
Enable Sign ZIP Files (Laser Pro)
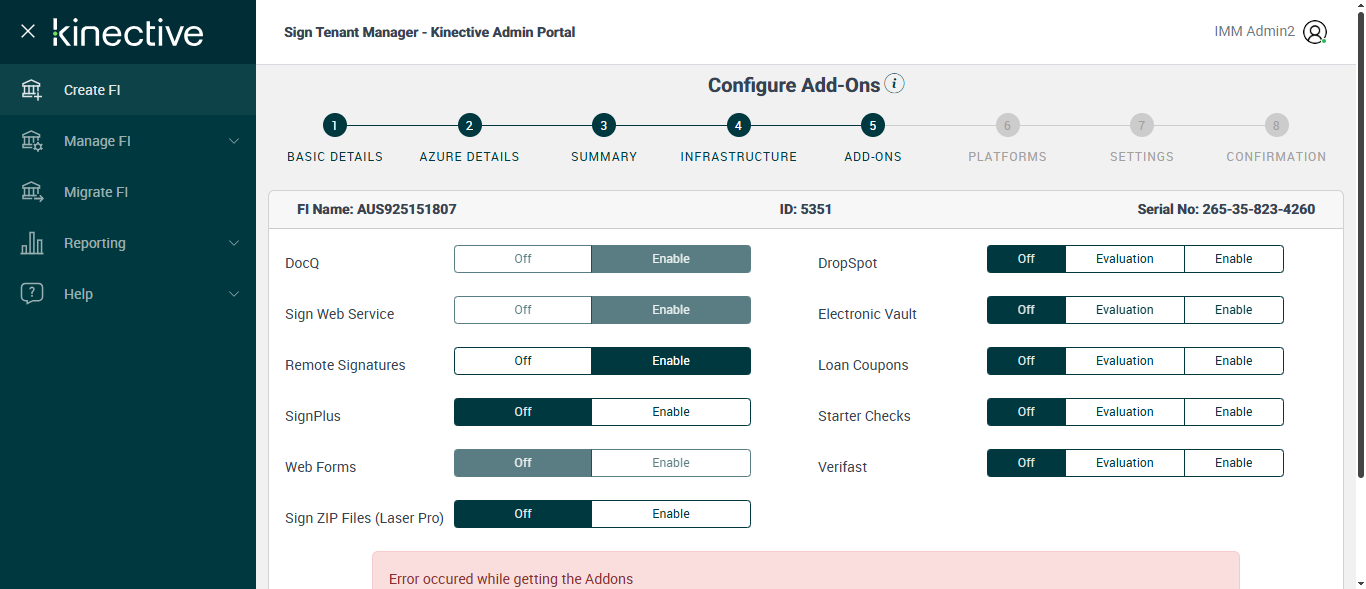tap(671, 514)
